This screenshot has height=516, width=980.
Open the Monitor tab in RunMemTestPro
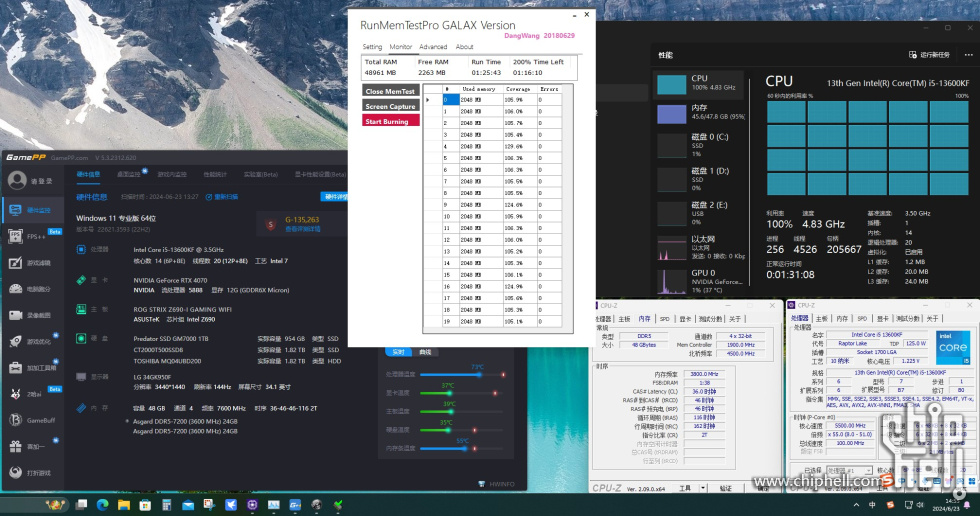coord(401,47)
